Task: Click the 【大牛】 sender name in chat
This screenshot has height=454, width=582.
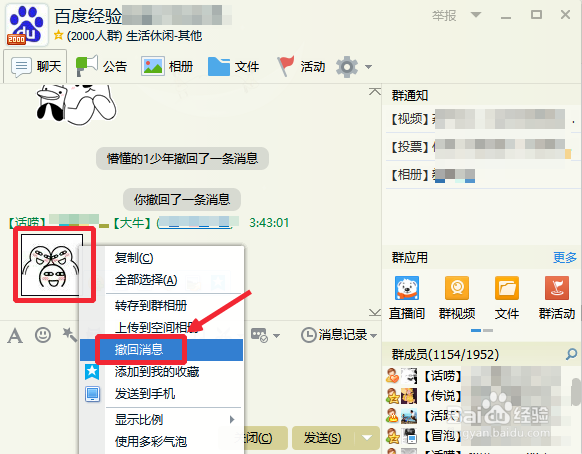Action: pos(131,223)
